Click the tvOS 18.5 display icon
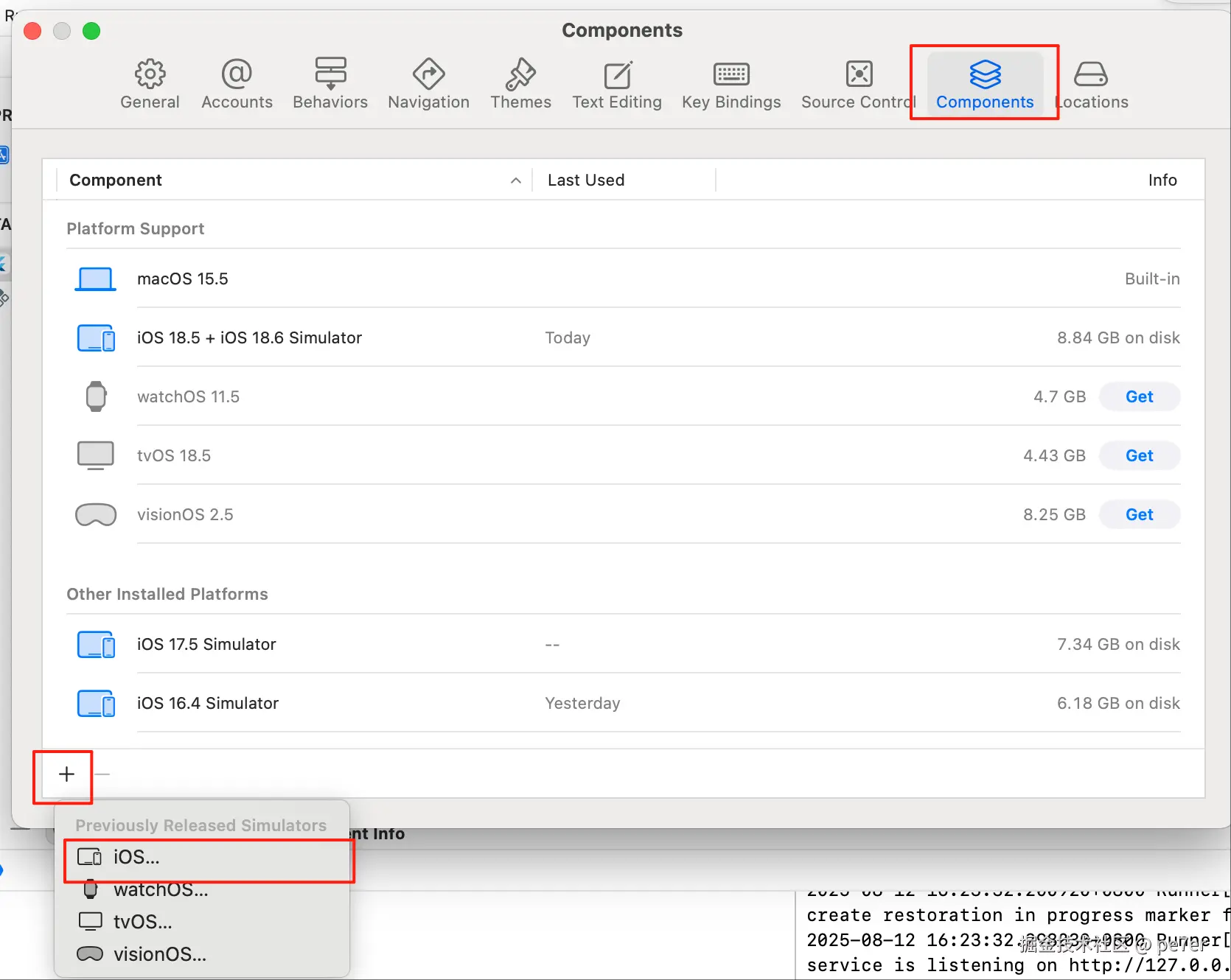The width and height of the screenshot is (1231, 980). coord(96,455)
